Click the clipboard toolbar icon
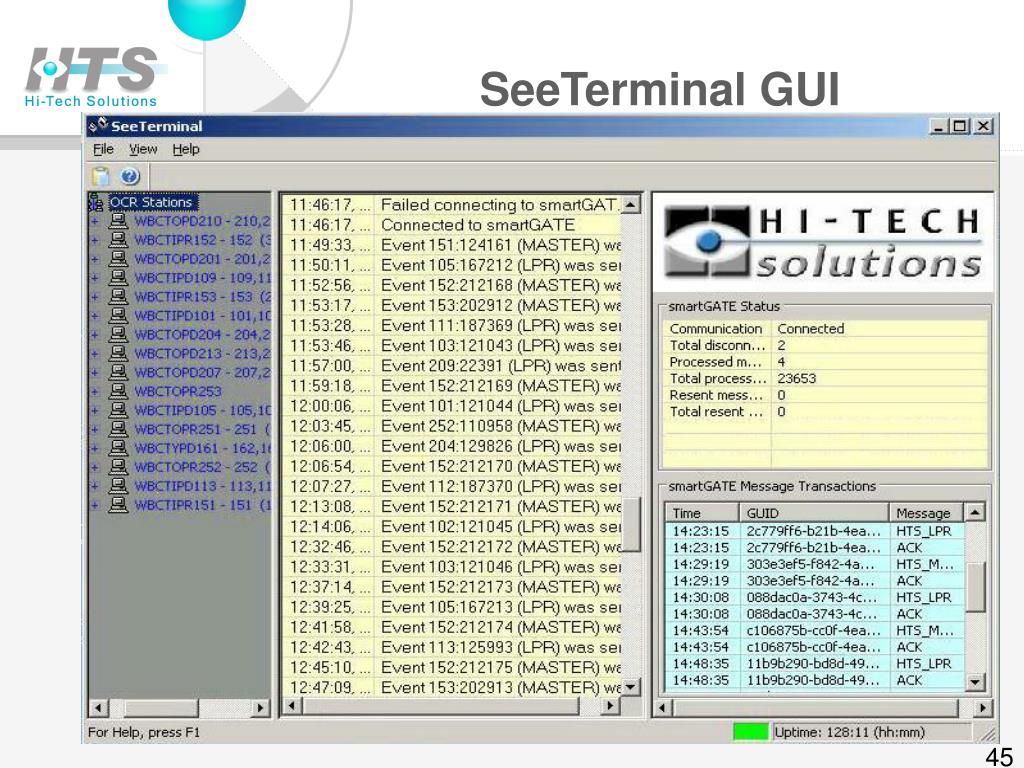1024x768 pixels. click(x=101, y=176)
